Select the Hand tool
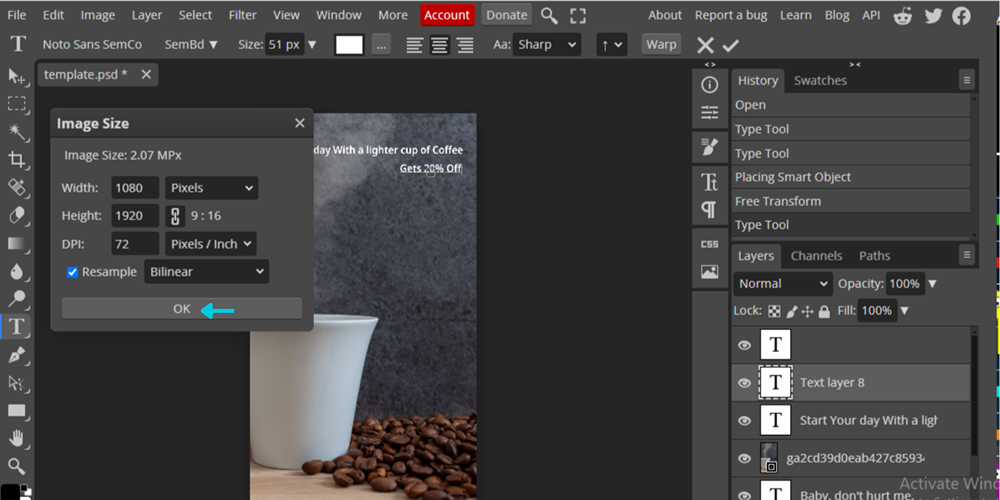Viewport: 1000px width, 500px height. point(17,437)
